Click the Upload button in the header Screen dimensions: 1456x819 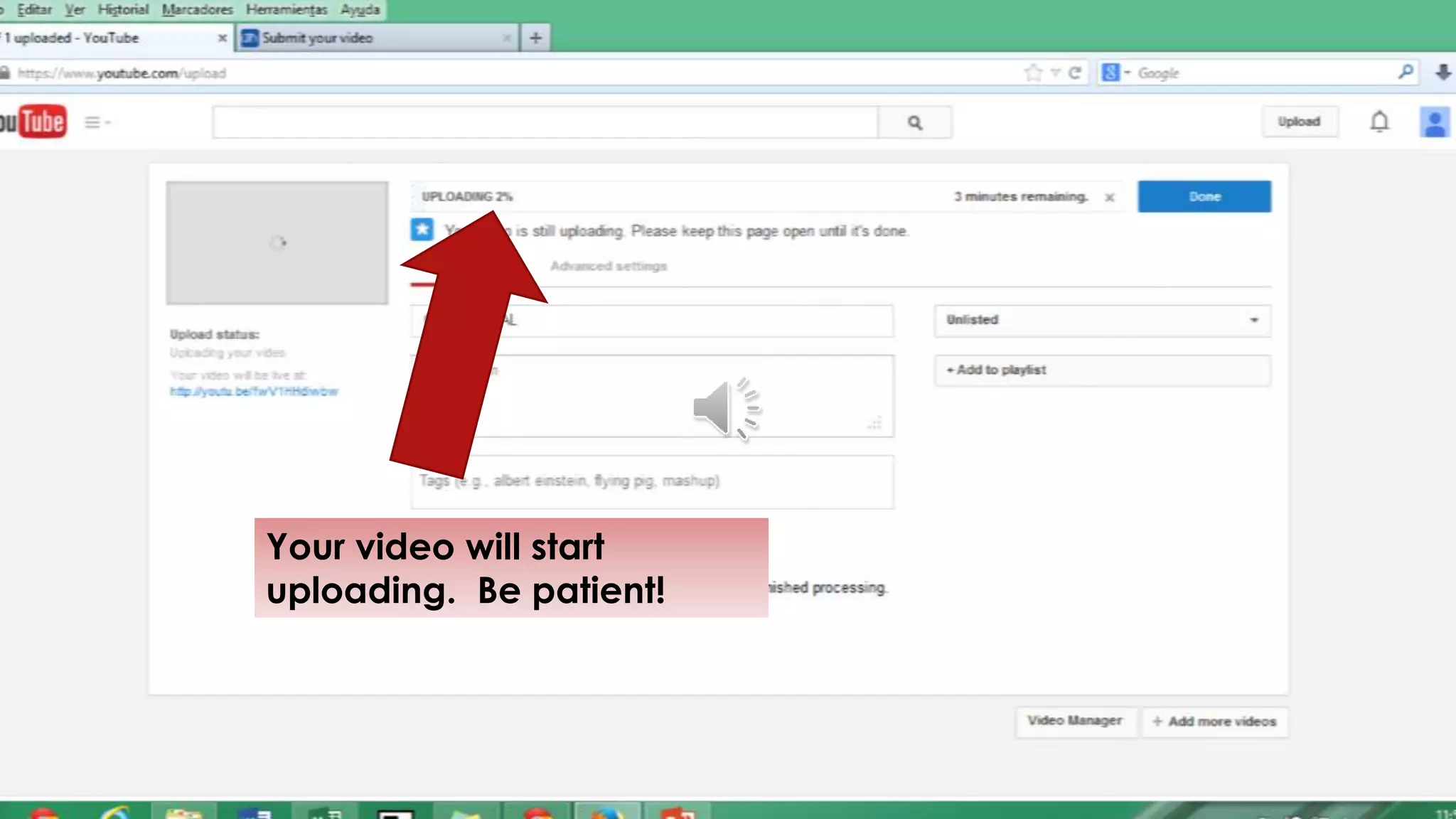pos(1299,122)
